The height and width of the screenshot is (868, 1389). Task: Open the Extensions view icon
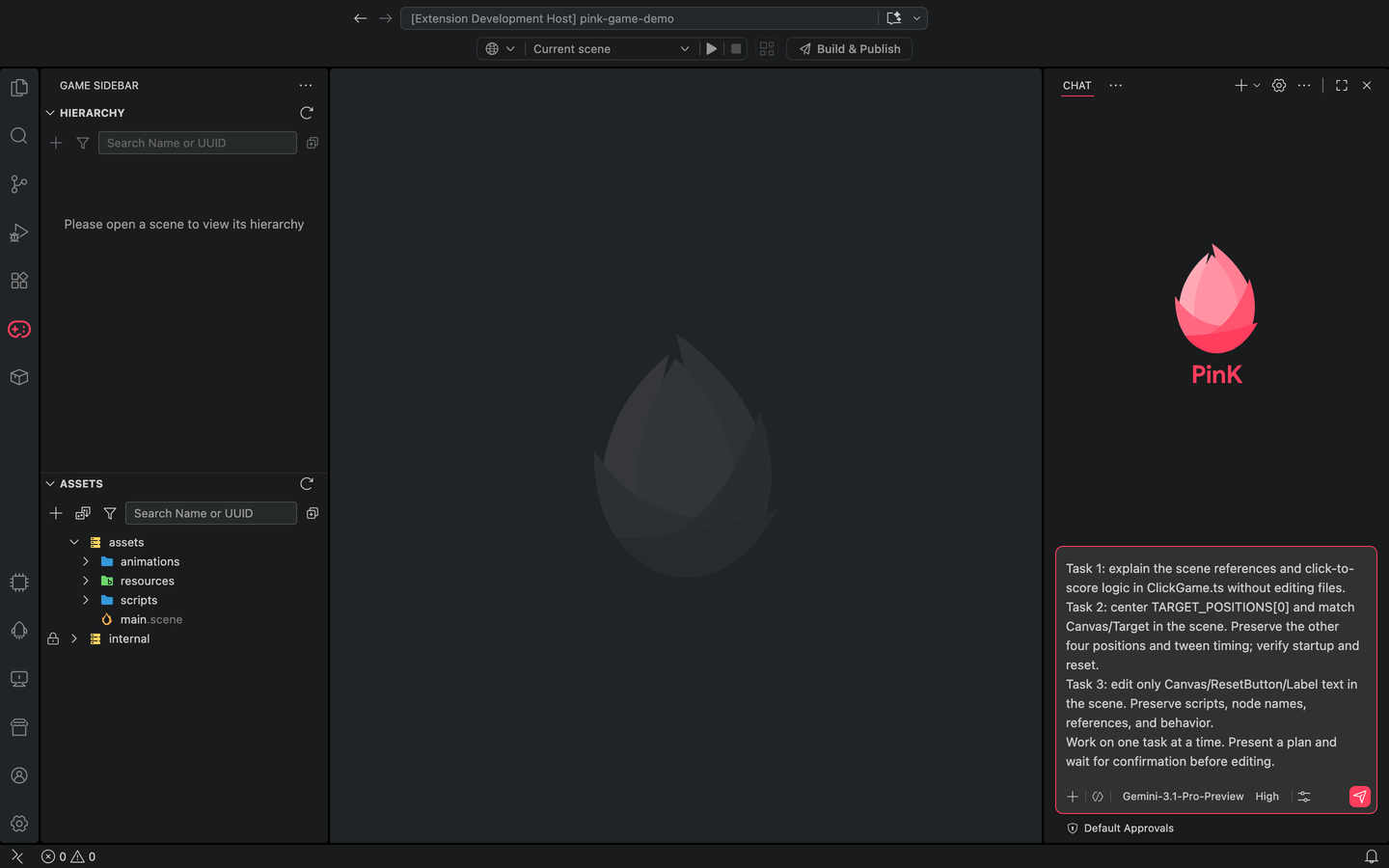point(19,281)
